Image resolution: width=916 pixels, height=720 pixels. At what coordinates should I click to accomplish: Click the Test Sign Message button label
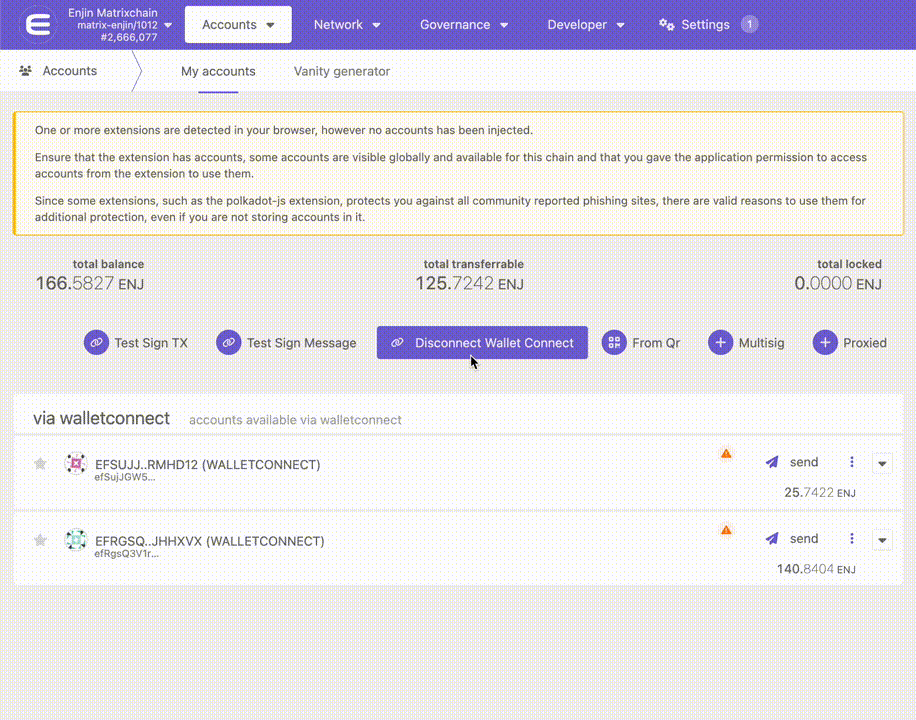301,343
